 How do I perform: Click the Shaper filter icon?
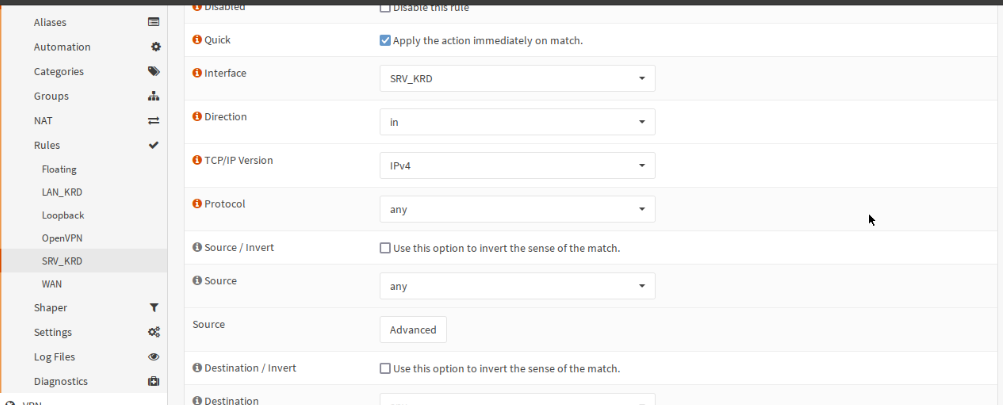tap(154, 308)
